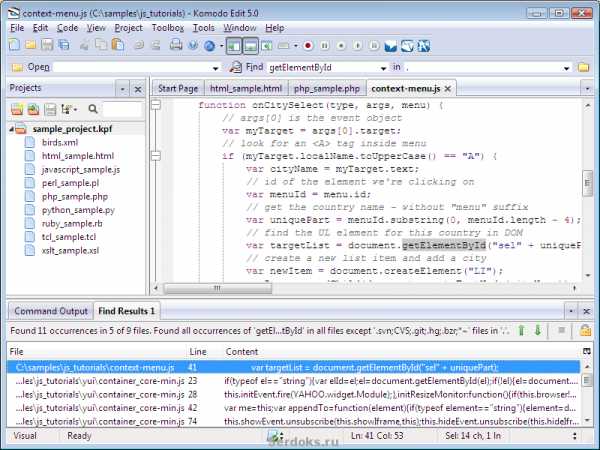Click the Run Last Macro play button

(x=357, y=46)
